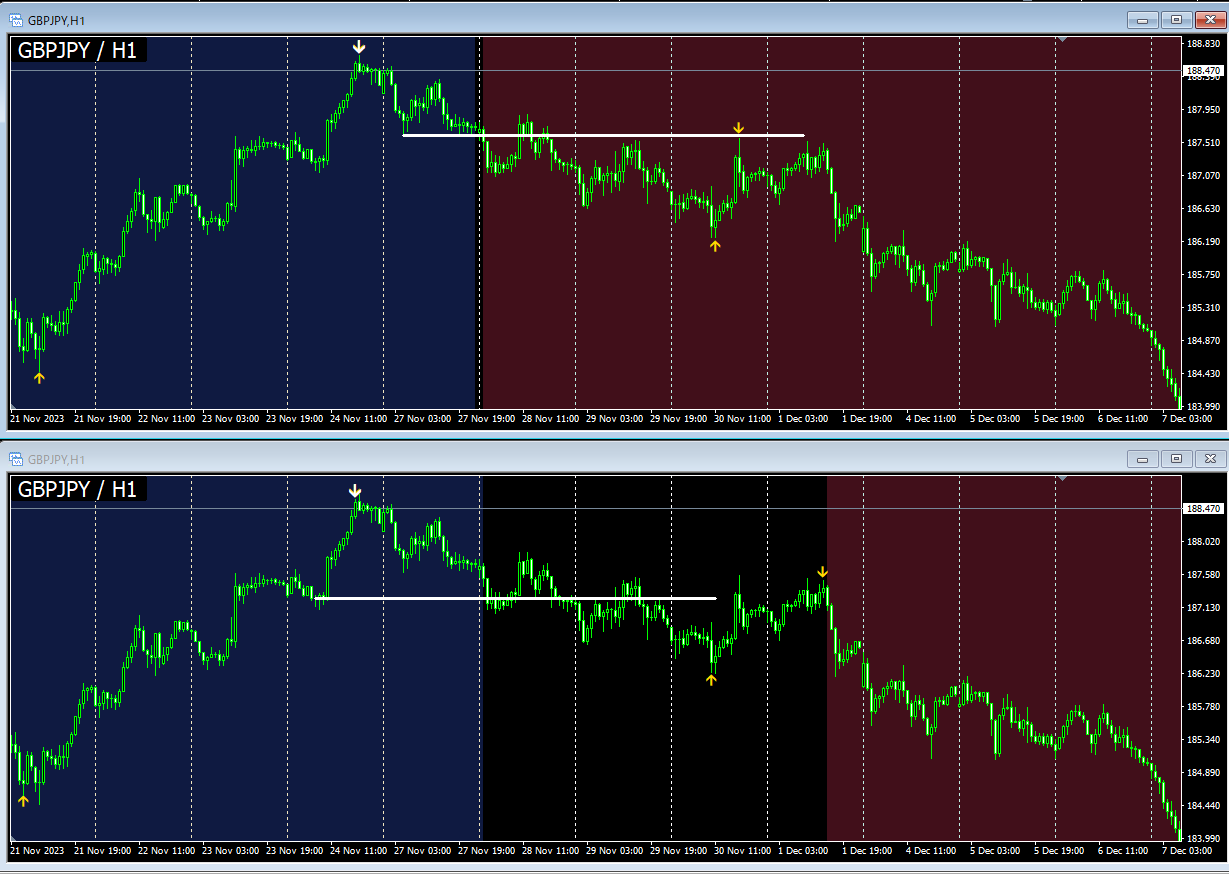Click 188.020 on bottom chart price axis

1203,541
